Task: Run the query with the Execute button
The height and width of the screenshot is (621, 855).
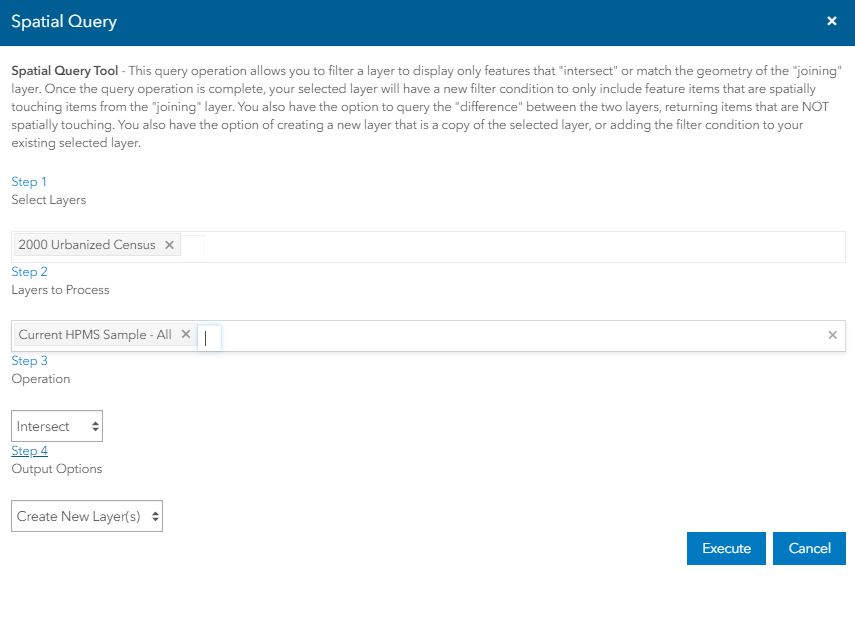Action: pos(726,548)
